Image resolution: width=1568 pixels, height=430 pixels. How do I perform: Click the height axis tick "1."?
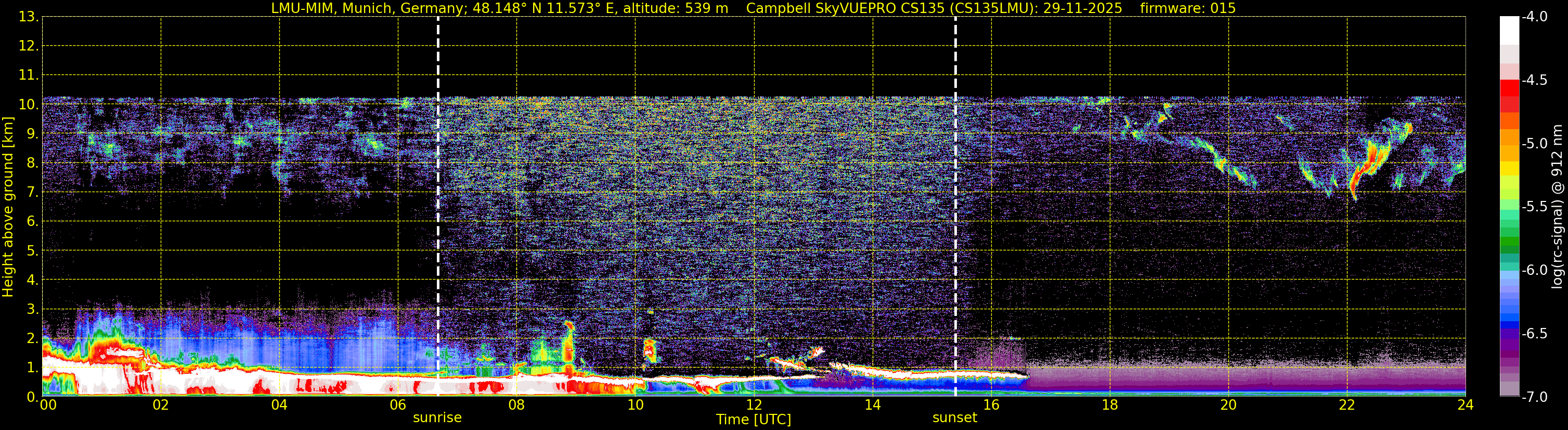coord(32,367)
